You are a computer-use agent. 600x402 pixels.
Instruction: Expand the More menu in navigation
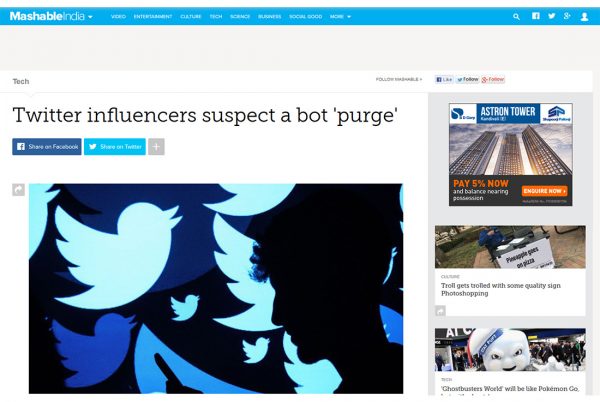(x=340, y=17)
